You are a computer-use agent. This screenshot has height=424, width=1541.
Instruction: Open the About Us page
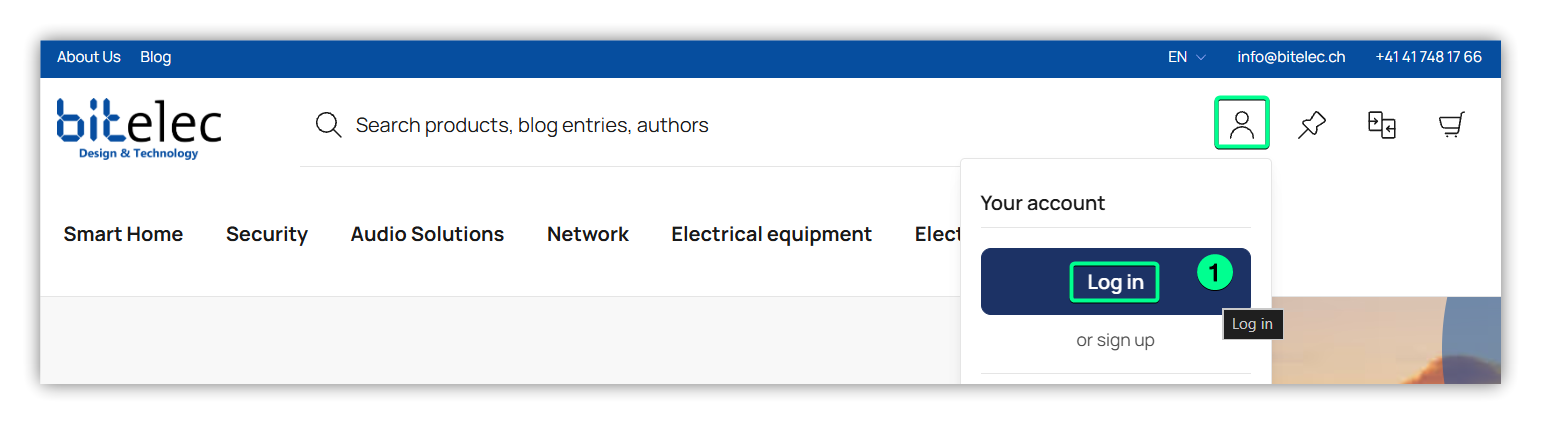point(89,57)
